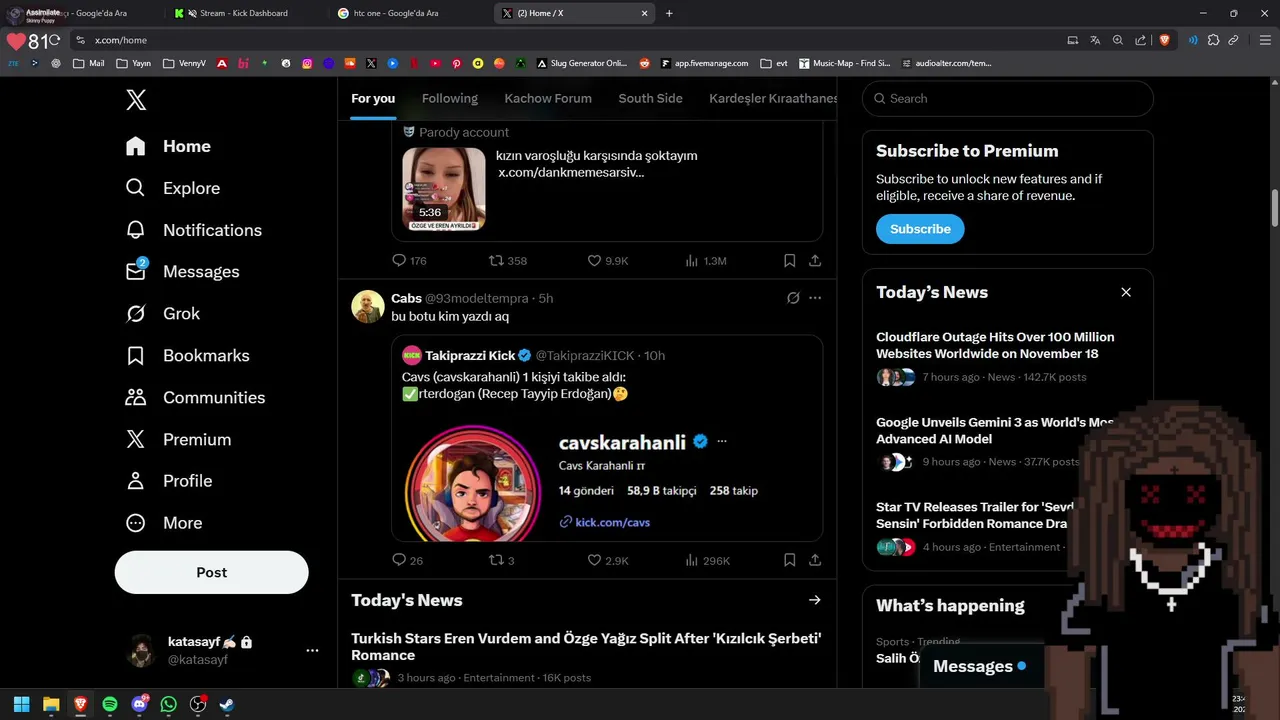This screenshot has width=1280, height=720.
Task: Open account menu dots next to katasayf
Action: pyautogui.click(x=312, y=650)
